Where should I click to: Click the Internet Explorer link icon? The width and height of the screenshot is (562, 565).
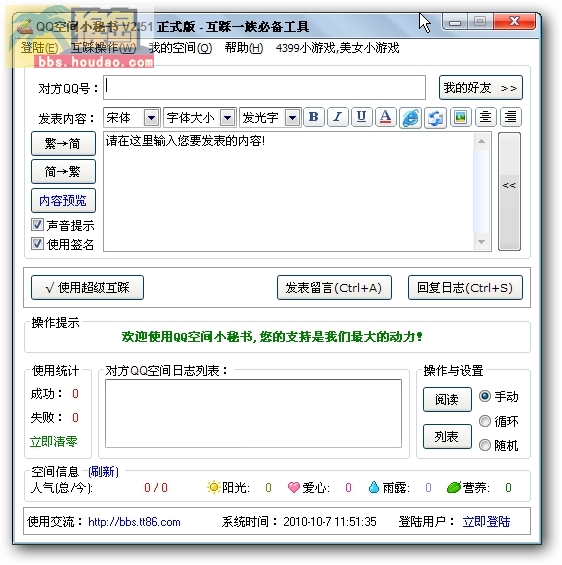tap(411, 117)
